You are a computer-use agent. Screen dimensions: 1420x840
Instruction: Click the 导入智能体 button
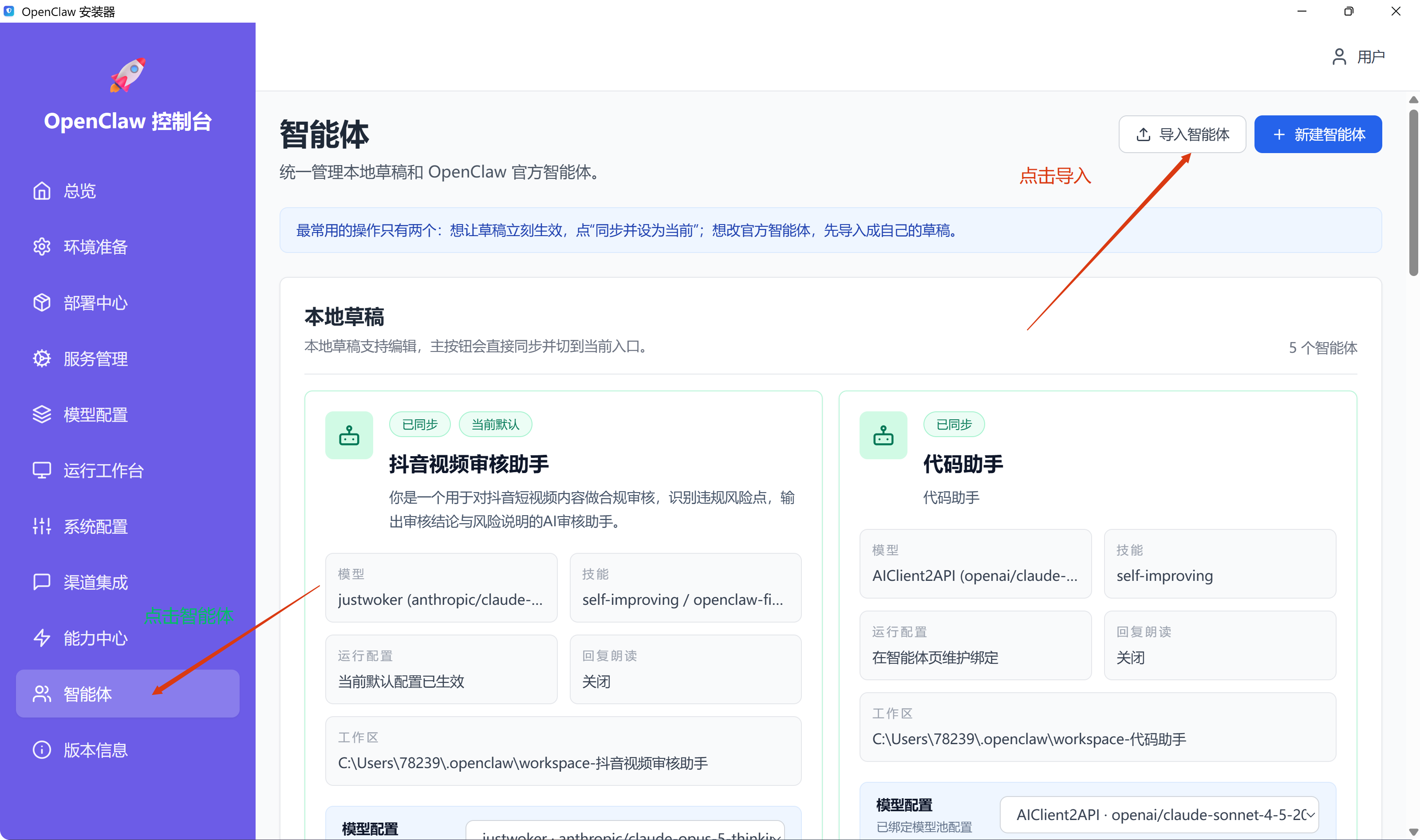(x=1182, y=135)
